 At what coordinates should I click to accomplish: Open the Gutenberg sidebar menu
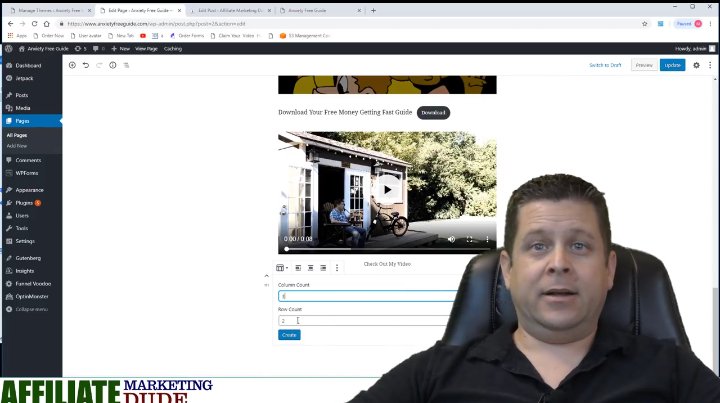28,258
